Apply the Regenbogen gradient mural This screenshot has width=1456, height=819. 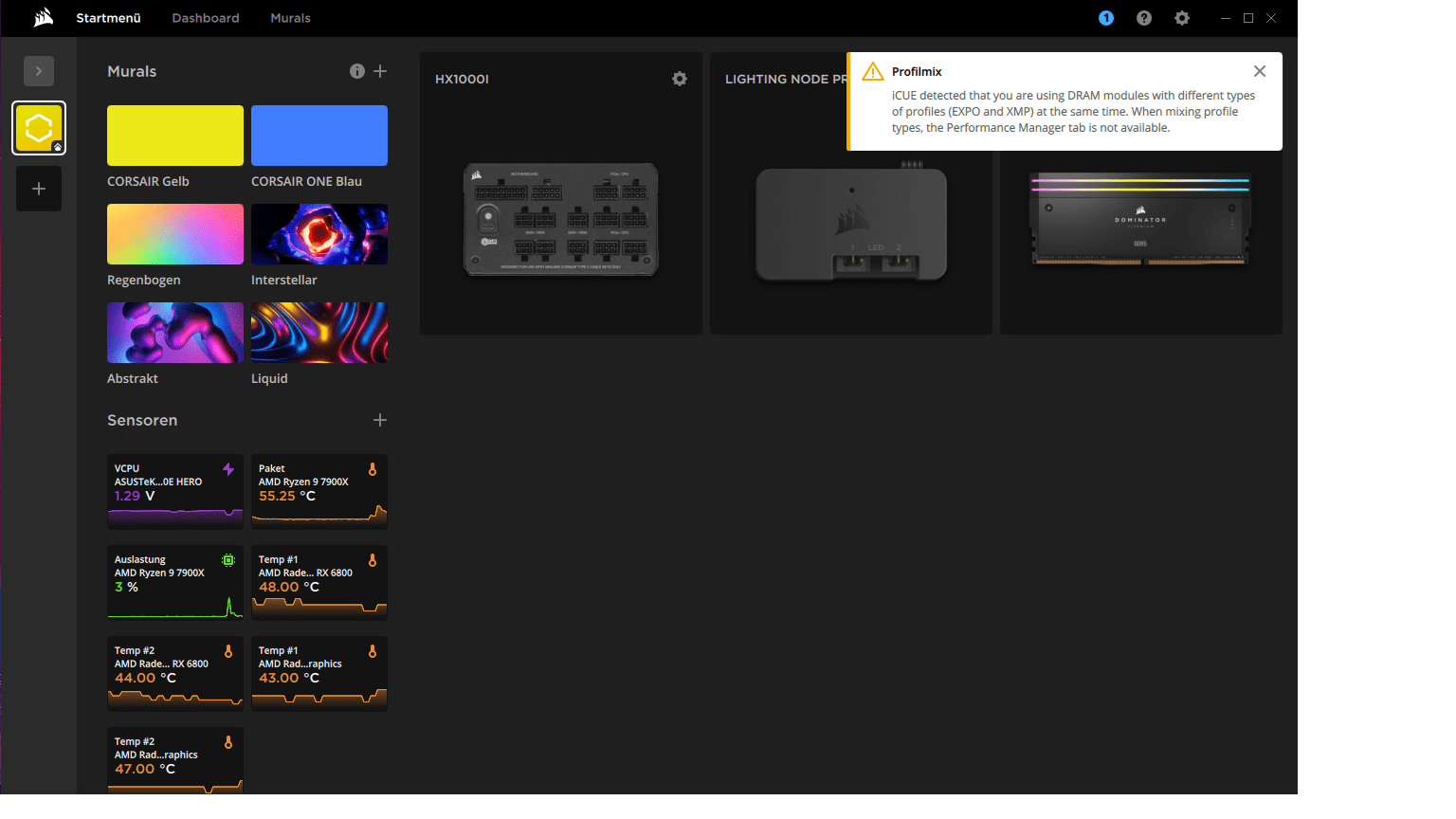175,234
